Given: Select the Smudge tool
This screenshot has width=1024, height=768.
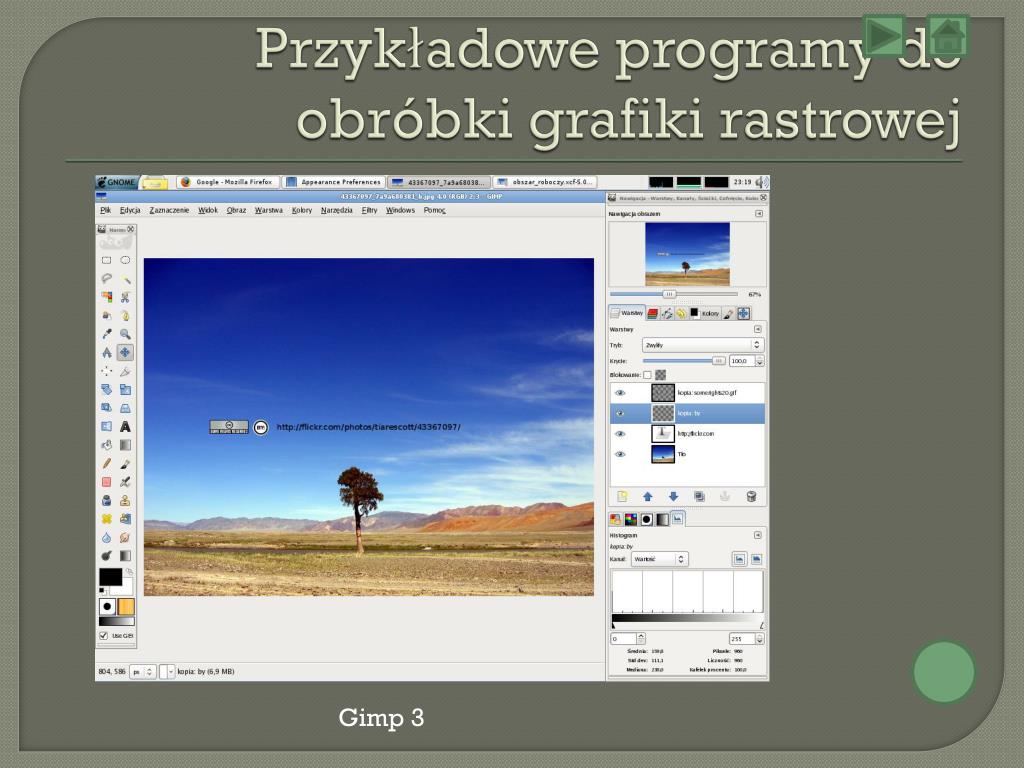Looking at the screenshot, I should (125, 537).
